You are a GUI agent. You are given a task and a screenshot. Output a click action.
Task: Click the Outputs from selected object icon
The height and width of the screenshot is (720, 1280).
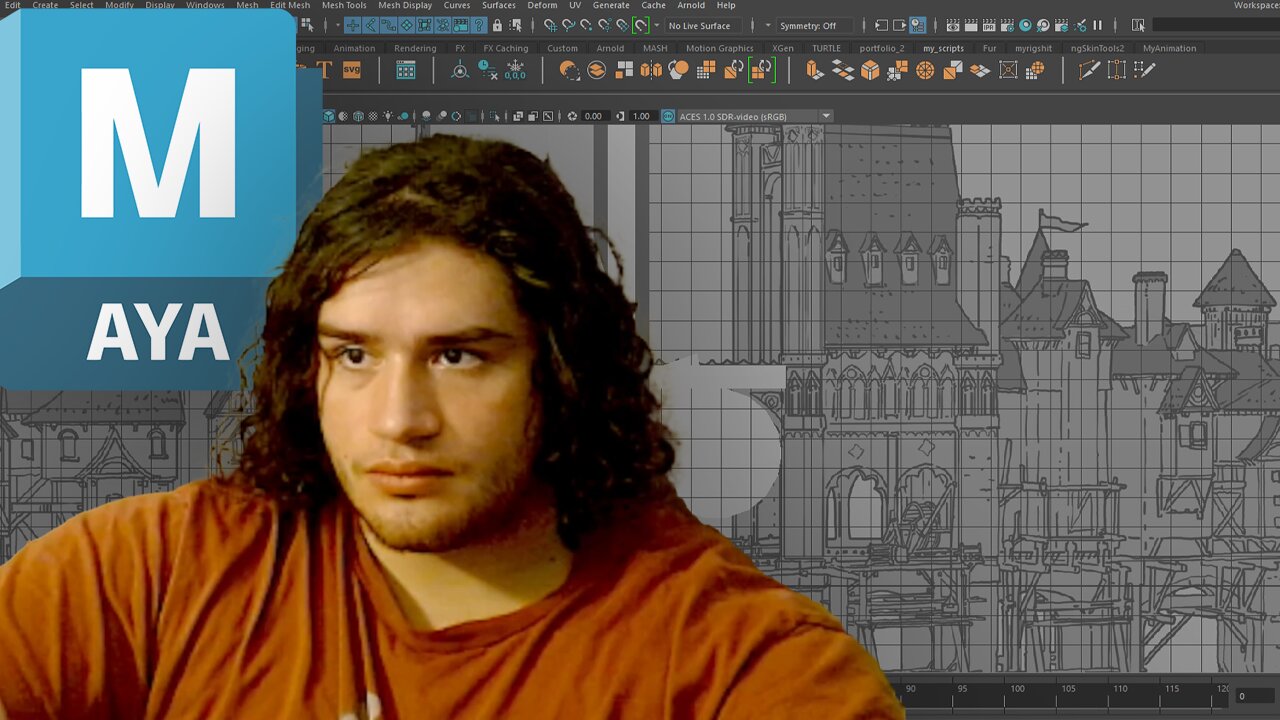[899, 25]
